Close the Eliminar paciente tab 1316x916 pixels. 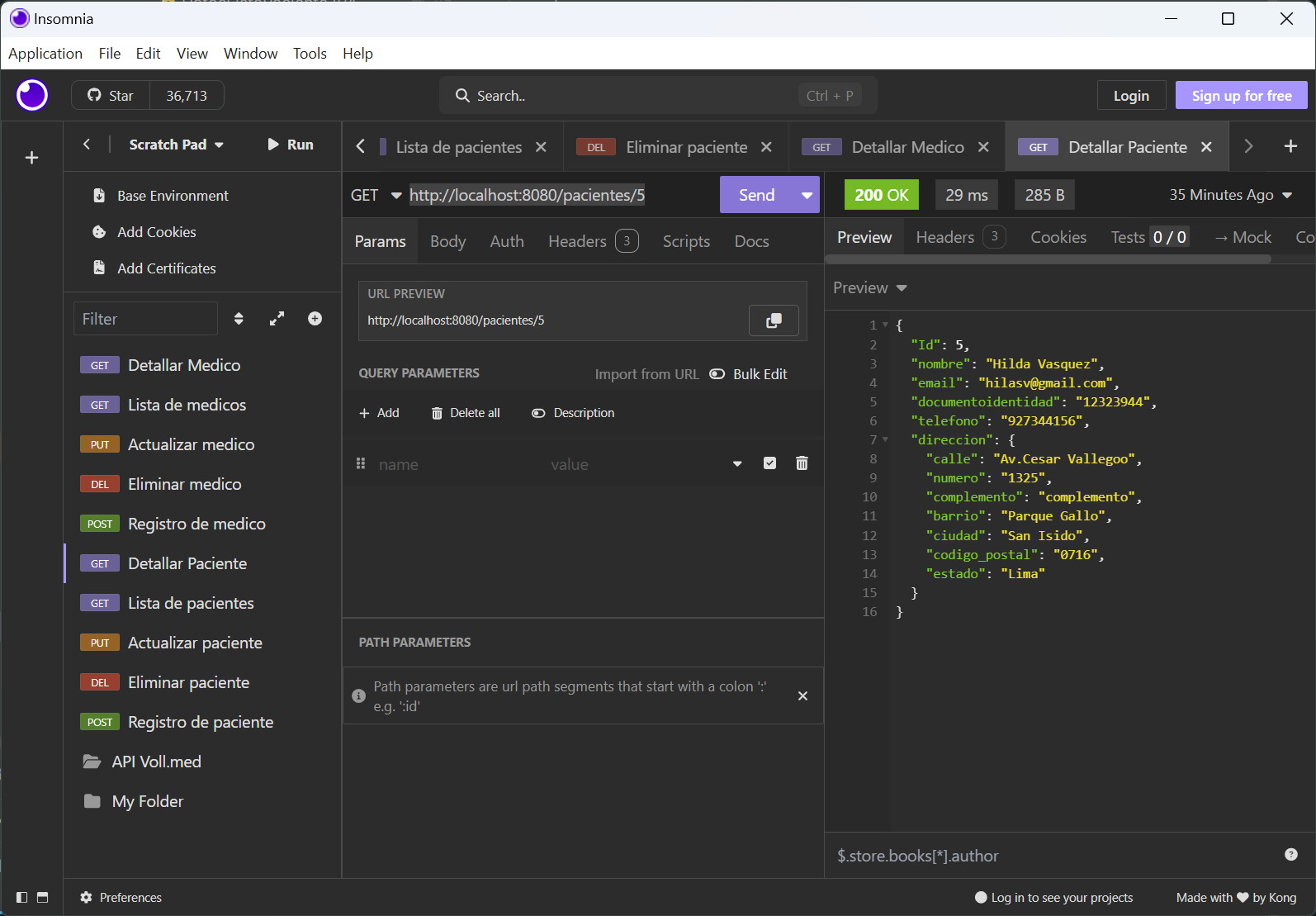[x=766, y=147]
